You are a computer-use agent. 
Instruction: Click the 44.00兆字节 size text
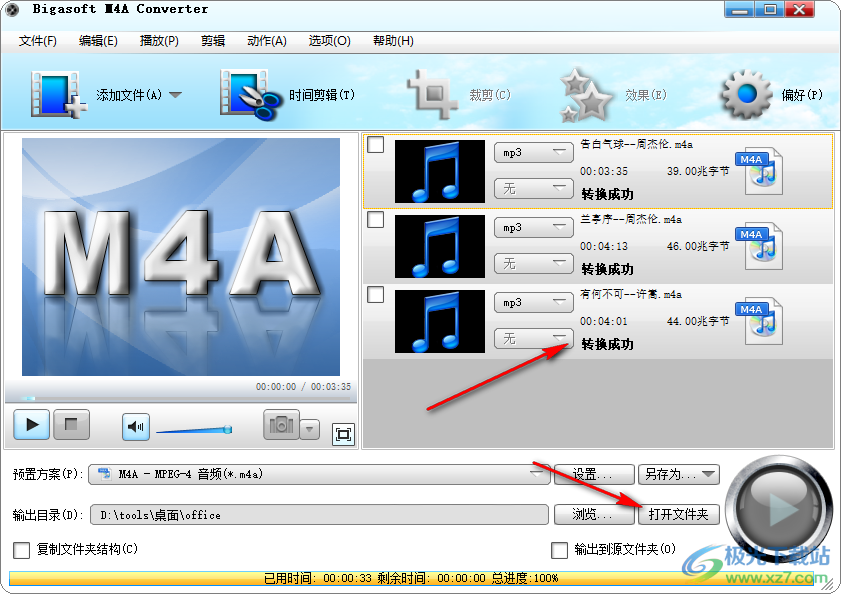click(x=698, y=321)
